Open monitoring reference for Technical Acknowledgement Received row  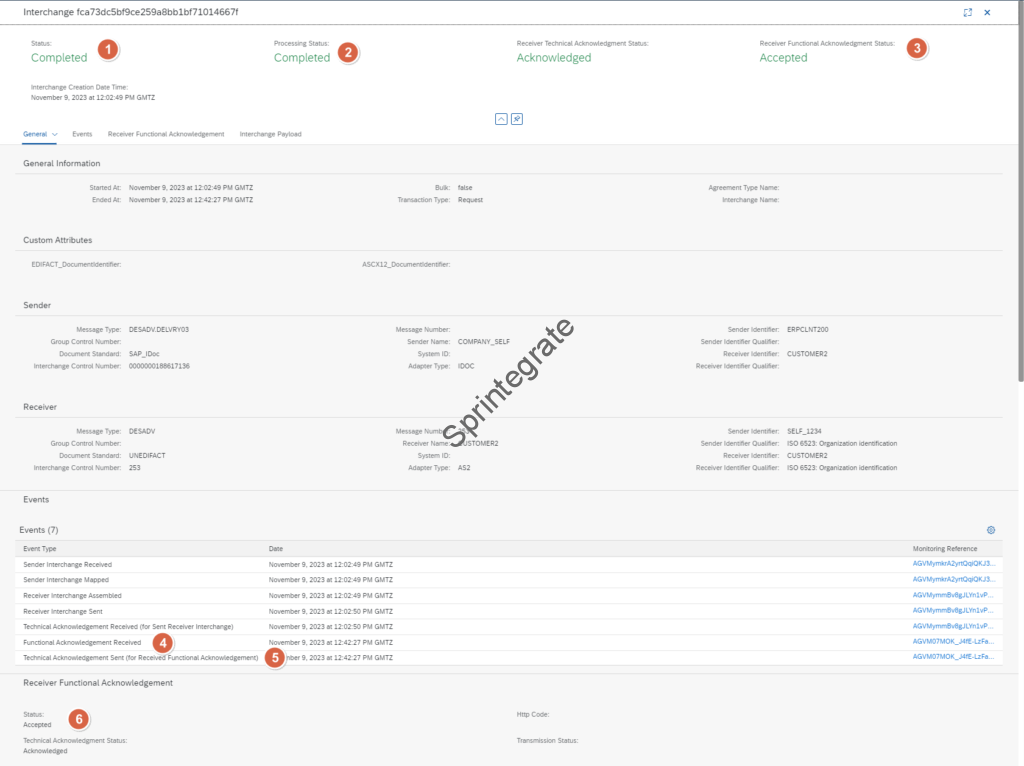pyautogui.click(x=953, y=626)
